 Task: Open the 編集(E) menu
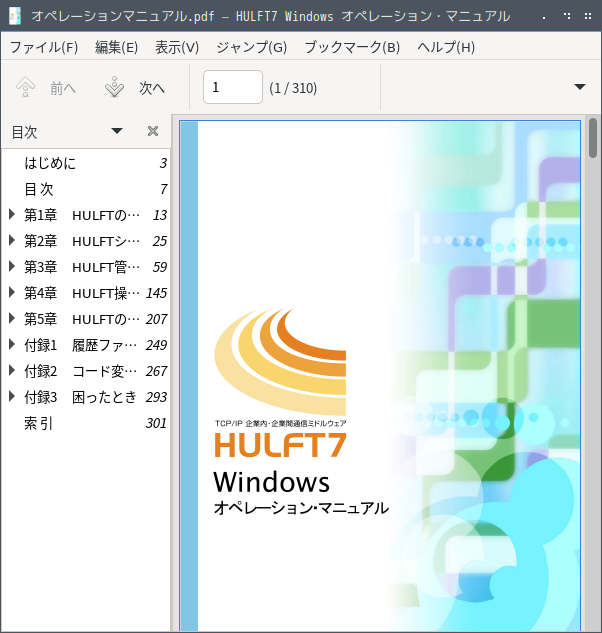(117, 47)
